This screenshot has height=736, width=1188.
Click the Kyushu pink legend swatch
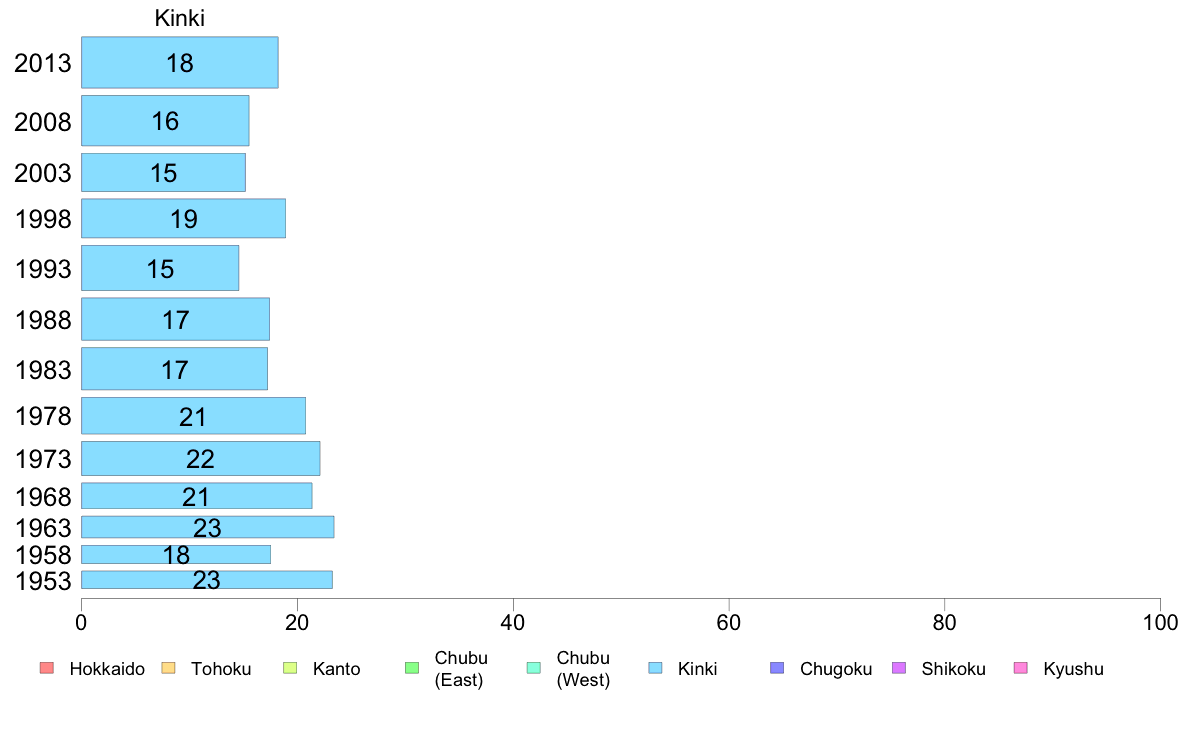[x=1021, y=668]
